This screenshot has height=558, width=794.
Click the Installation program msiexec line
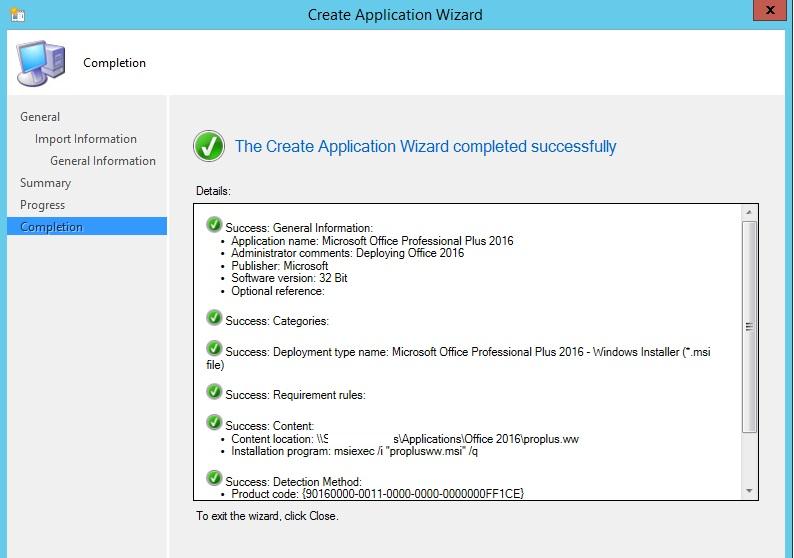[354, 451]
